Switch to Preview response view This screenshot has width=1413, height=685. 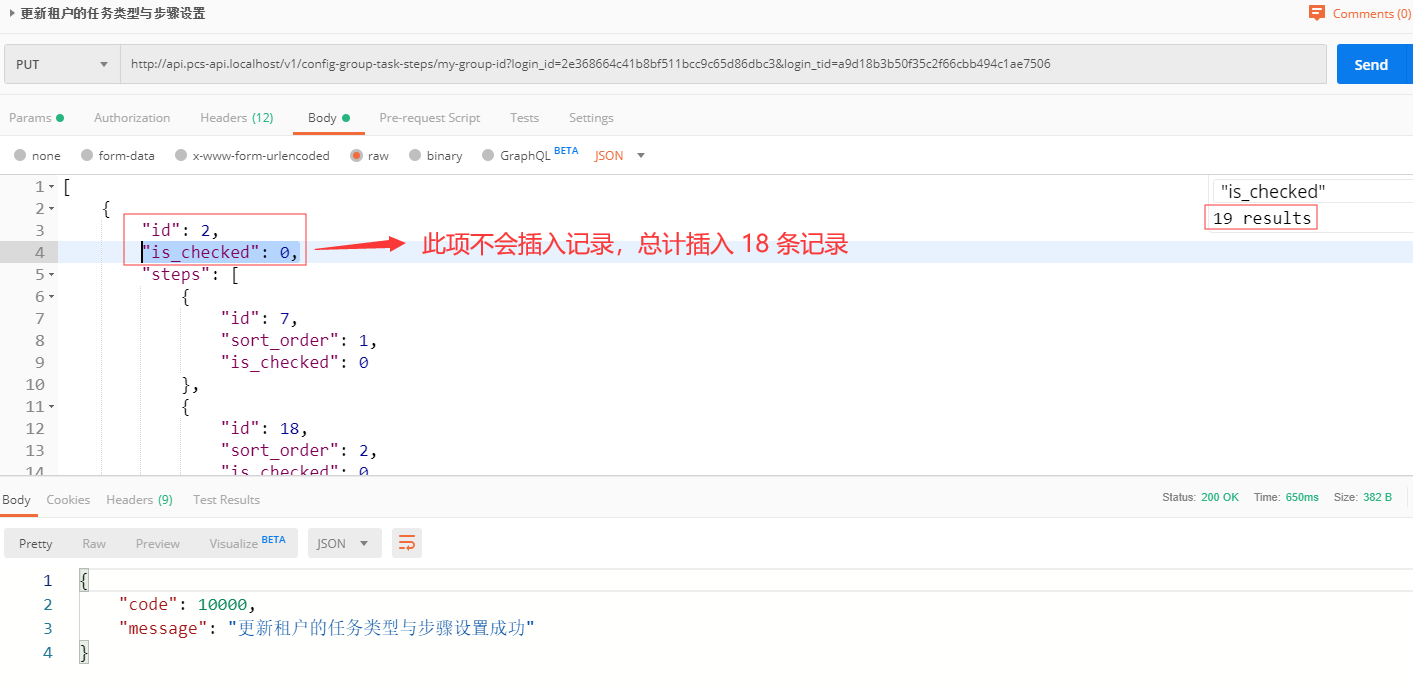pyautogui.click(x=158, y=543)
